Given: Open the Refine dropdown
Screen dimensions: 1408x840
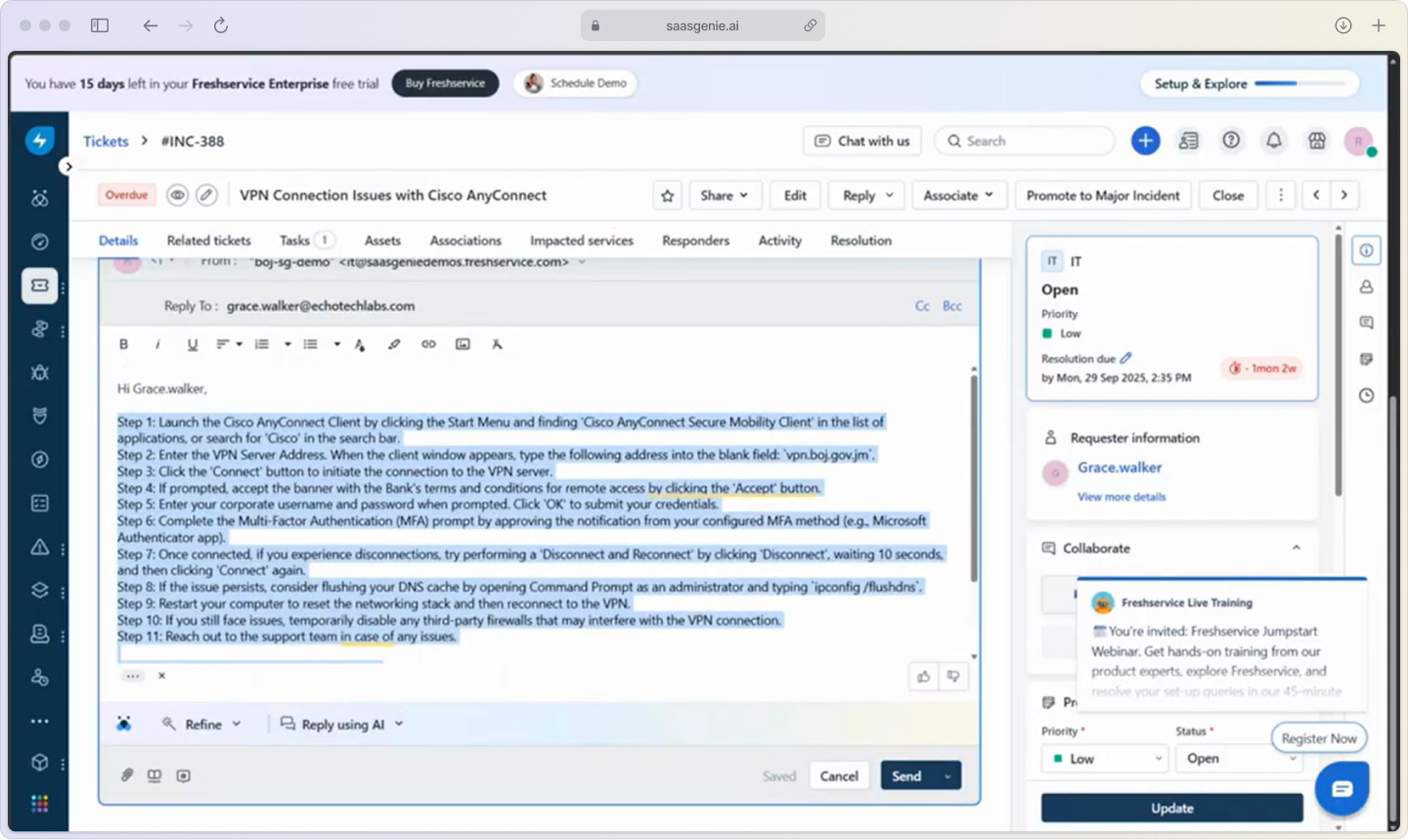Looking at the screenshot, I should pos(201,725).
